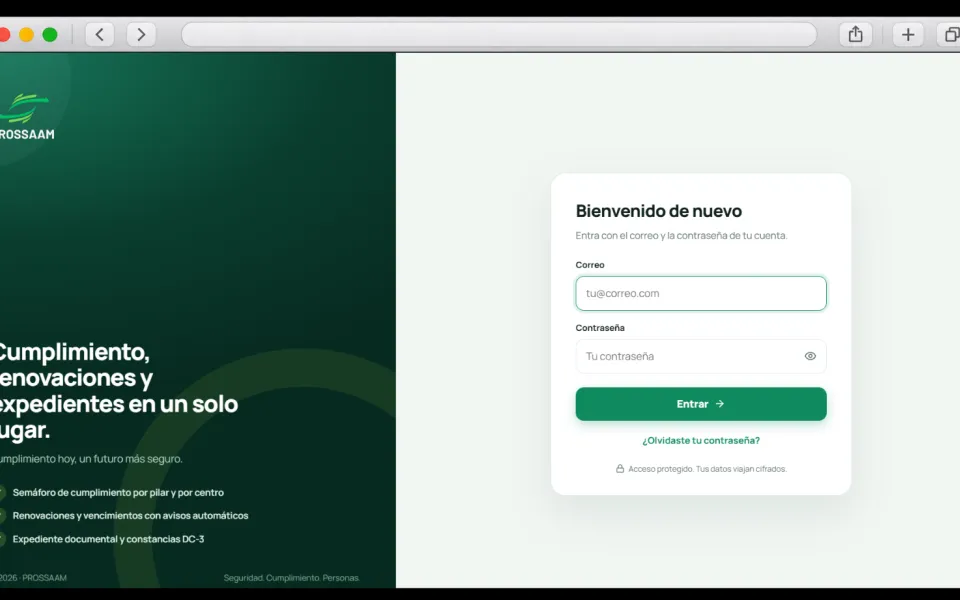The image size is (960, 600).
Task: Click the yellow minimize window button
Action: pyautogui.click(x=26, y=35)
